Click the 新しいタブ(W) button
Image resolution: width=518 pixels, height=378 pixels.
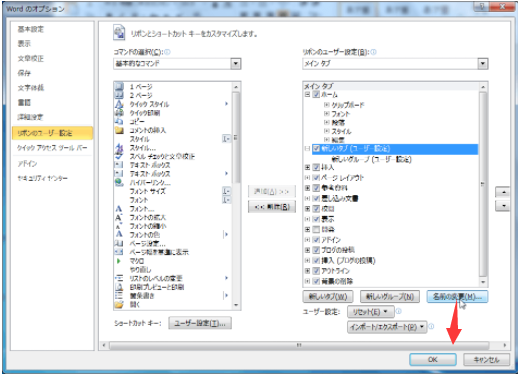point(328,296)
